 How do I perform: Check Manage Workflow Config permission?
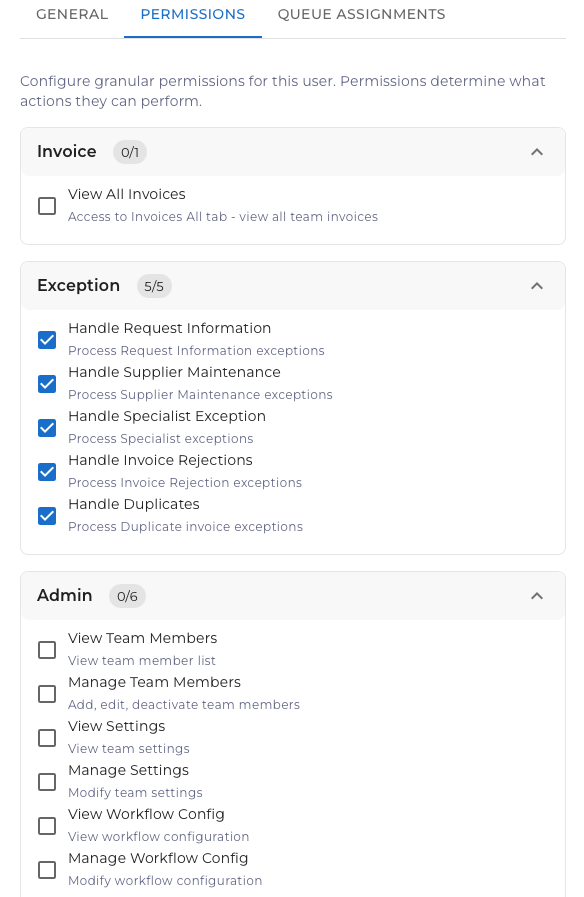pos(46,870)
